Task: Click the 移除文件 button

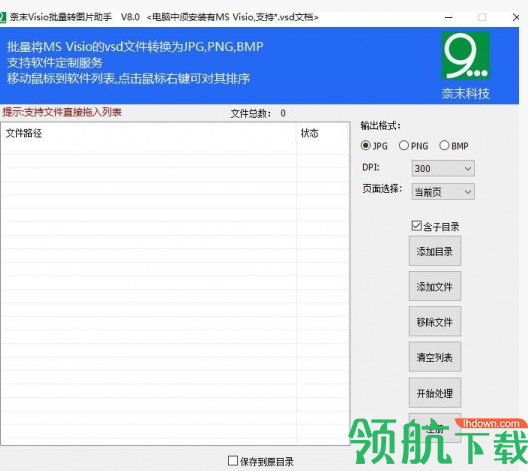Action: pyautogui.click(x=435, y=322)
